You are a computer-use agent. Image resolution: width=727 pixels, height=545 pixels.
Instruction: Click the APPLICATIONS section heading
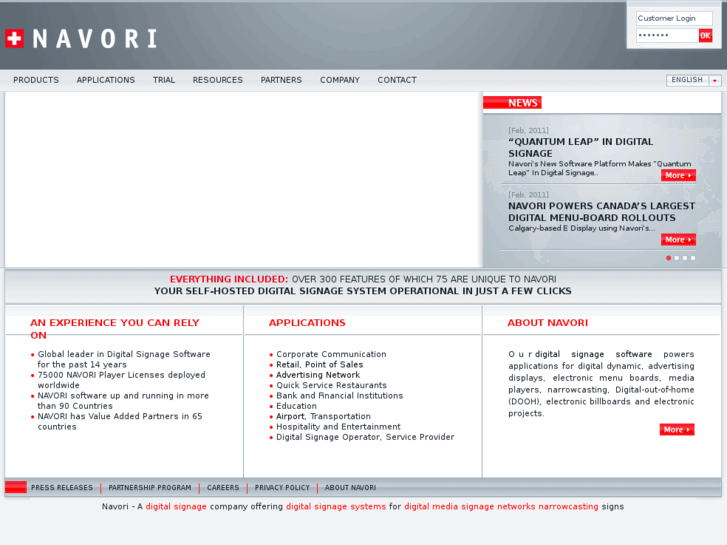[x=307, y=323]
